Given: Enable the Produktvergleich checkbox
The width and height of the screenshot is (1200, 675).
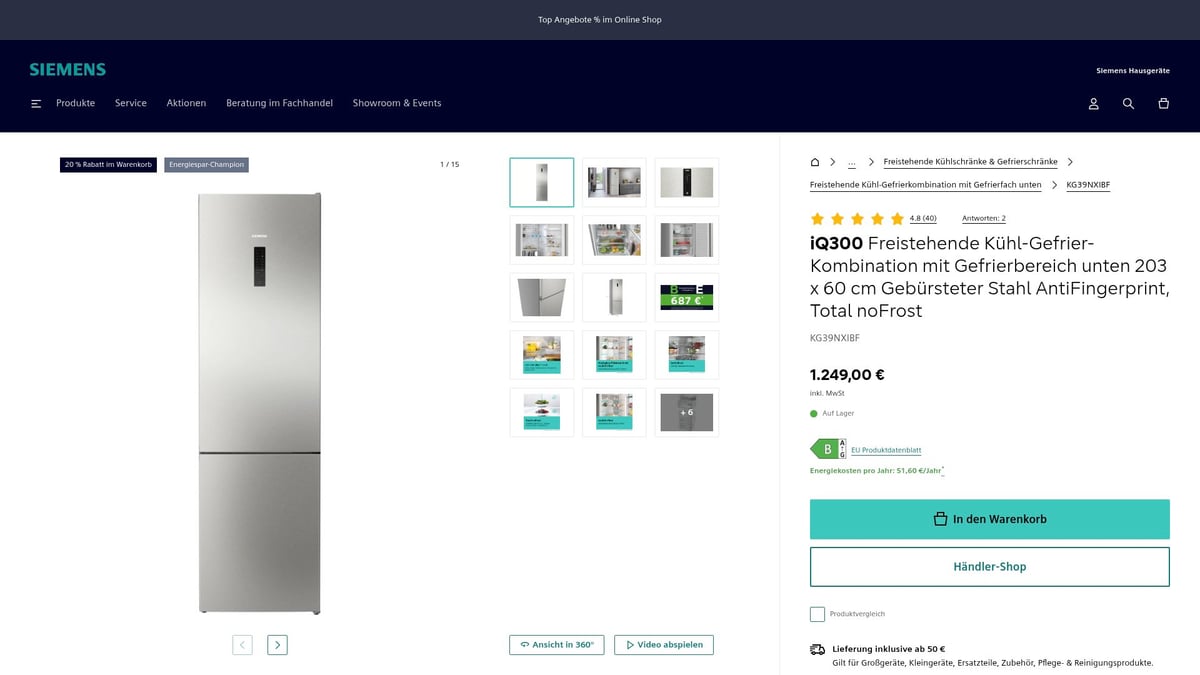Looking at the screenshot, I should coord(817,614).
